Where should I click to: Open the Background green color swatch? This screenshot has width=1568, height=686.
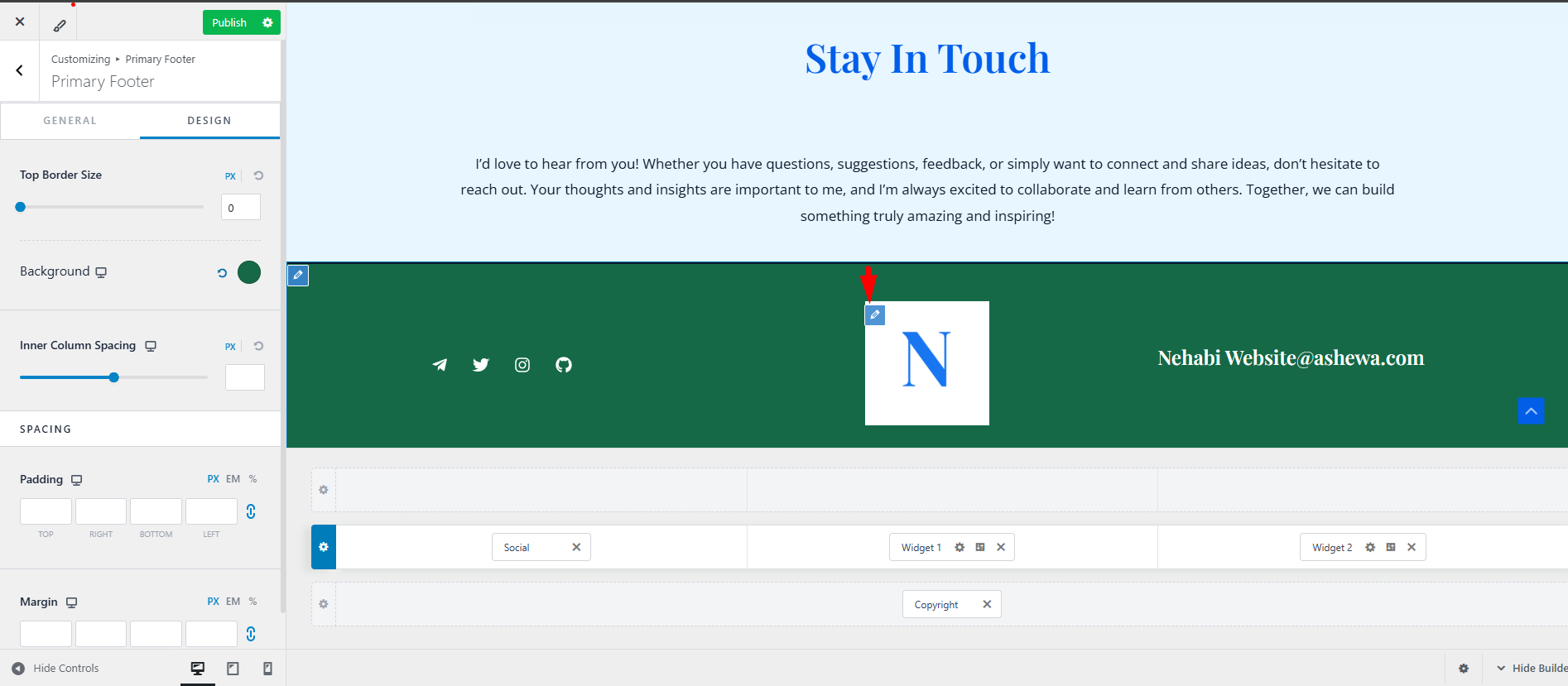(x=249, y=272)
